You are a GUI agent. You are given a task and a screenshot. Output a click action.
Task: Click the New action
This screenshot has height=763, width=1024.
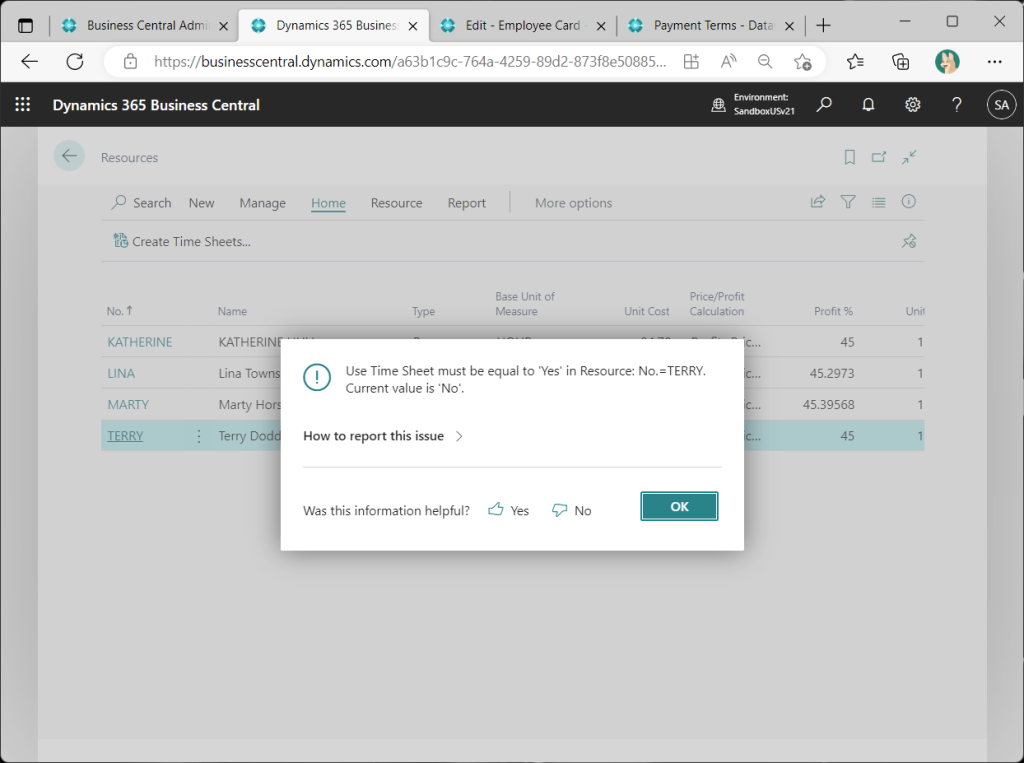point(201,203)
